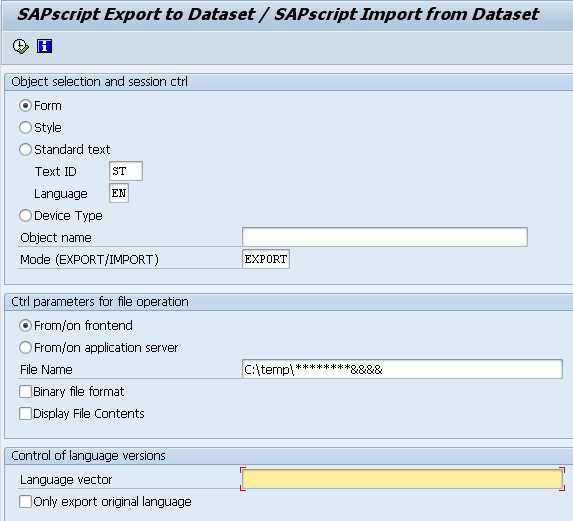Focus the empty Object name field
The height and width of the screenshot is (521, 573).
point(384,237)
